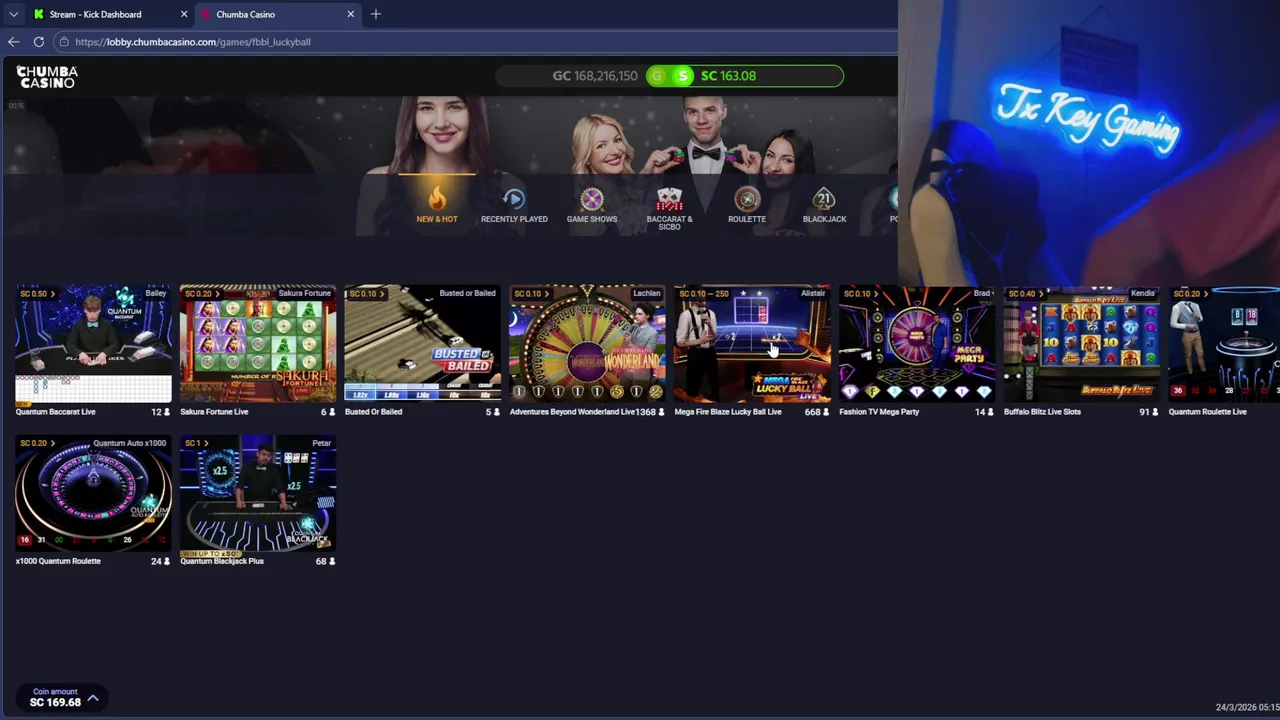Click the SC 163.08 balance display
Image resolution: width=1280 pixels, height=720 pixels.
pos(728,76)
